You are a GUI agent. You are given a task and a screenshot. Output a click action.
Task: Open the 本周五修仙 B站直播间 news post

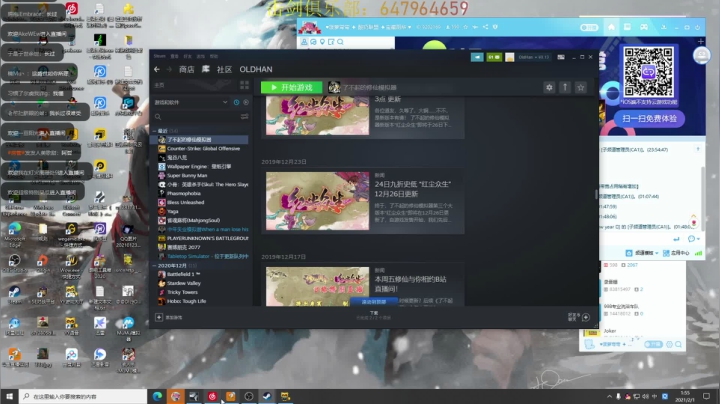[363, 285]
